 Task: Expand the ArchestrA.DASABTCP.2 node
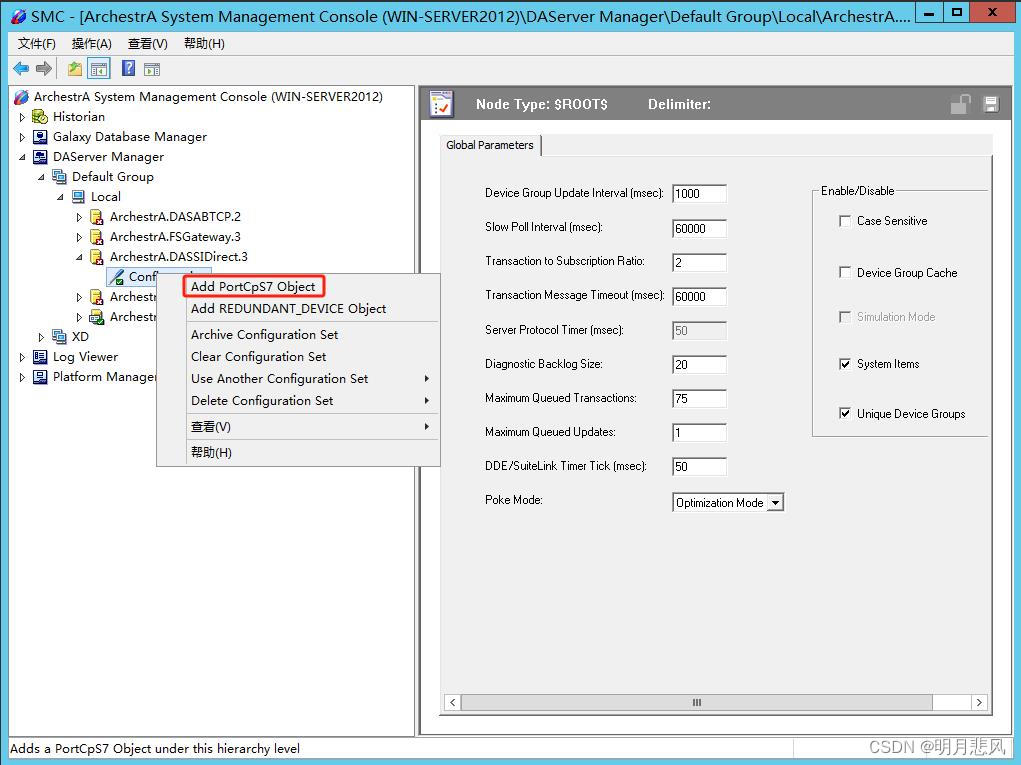coord(79,217)
